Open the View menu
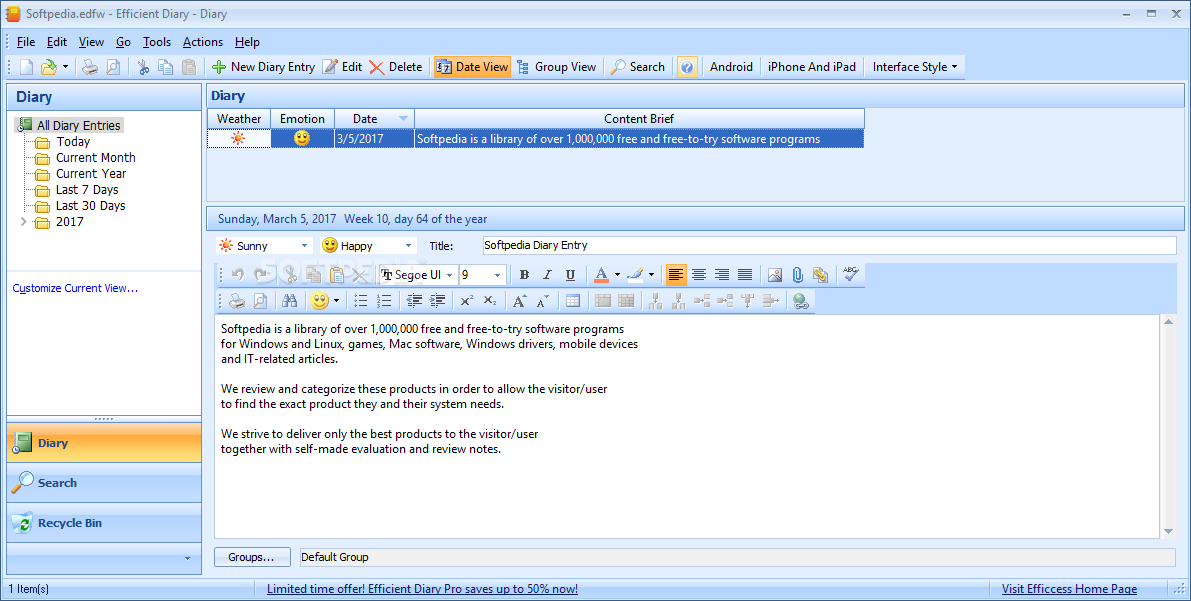The height and width of the screenshot is (601, 1191). click(91, 42)
